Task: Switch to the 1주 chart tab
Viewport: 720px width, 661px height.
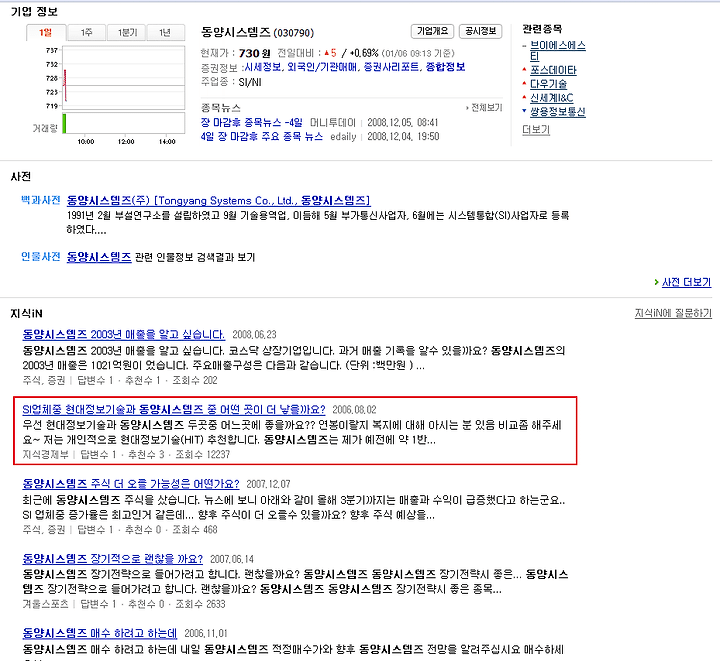Action: (86, 32)
